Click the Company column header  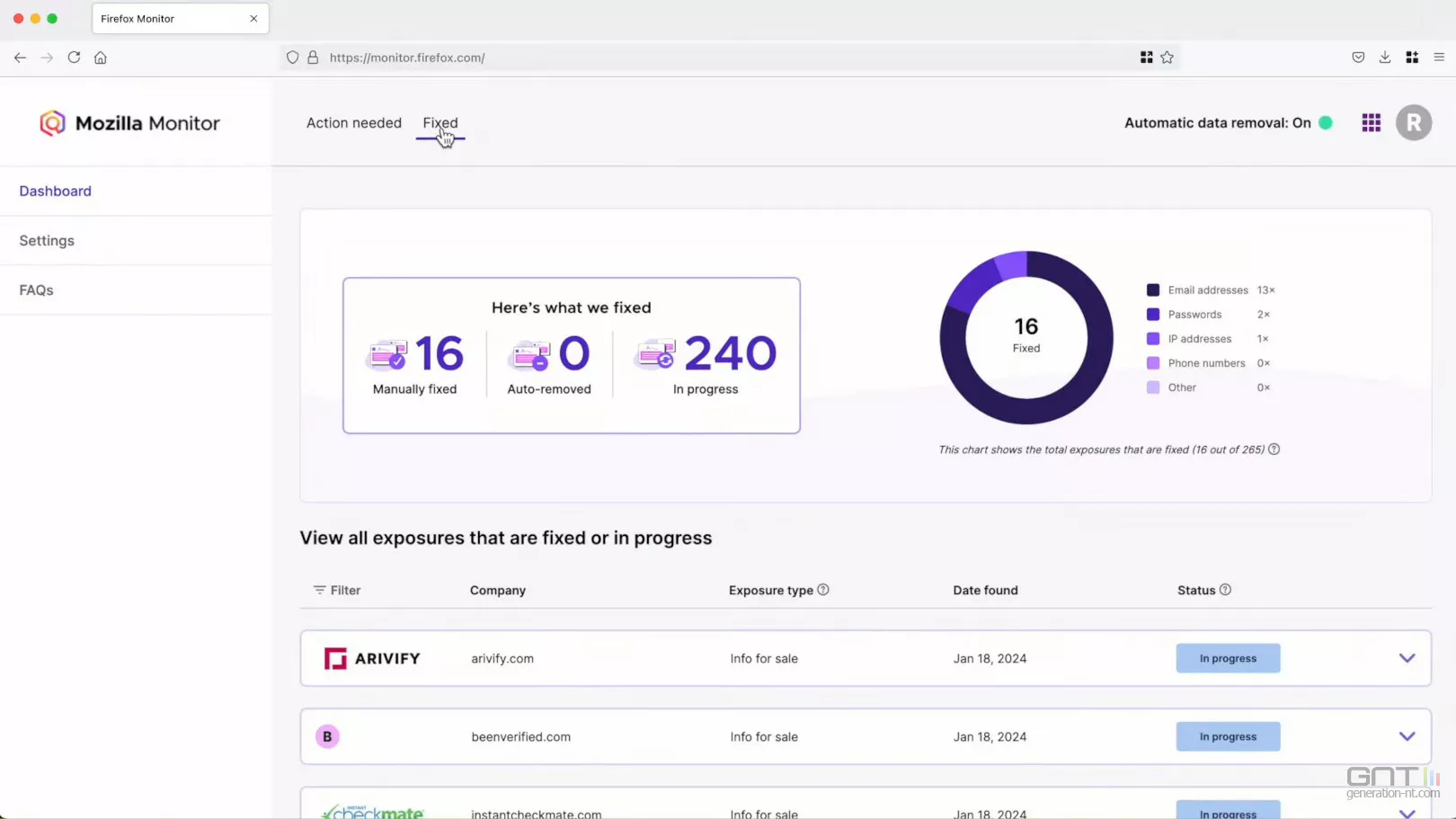click(498, 591)
